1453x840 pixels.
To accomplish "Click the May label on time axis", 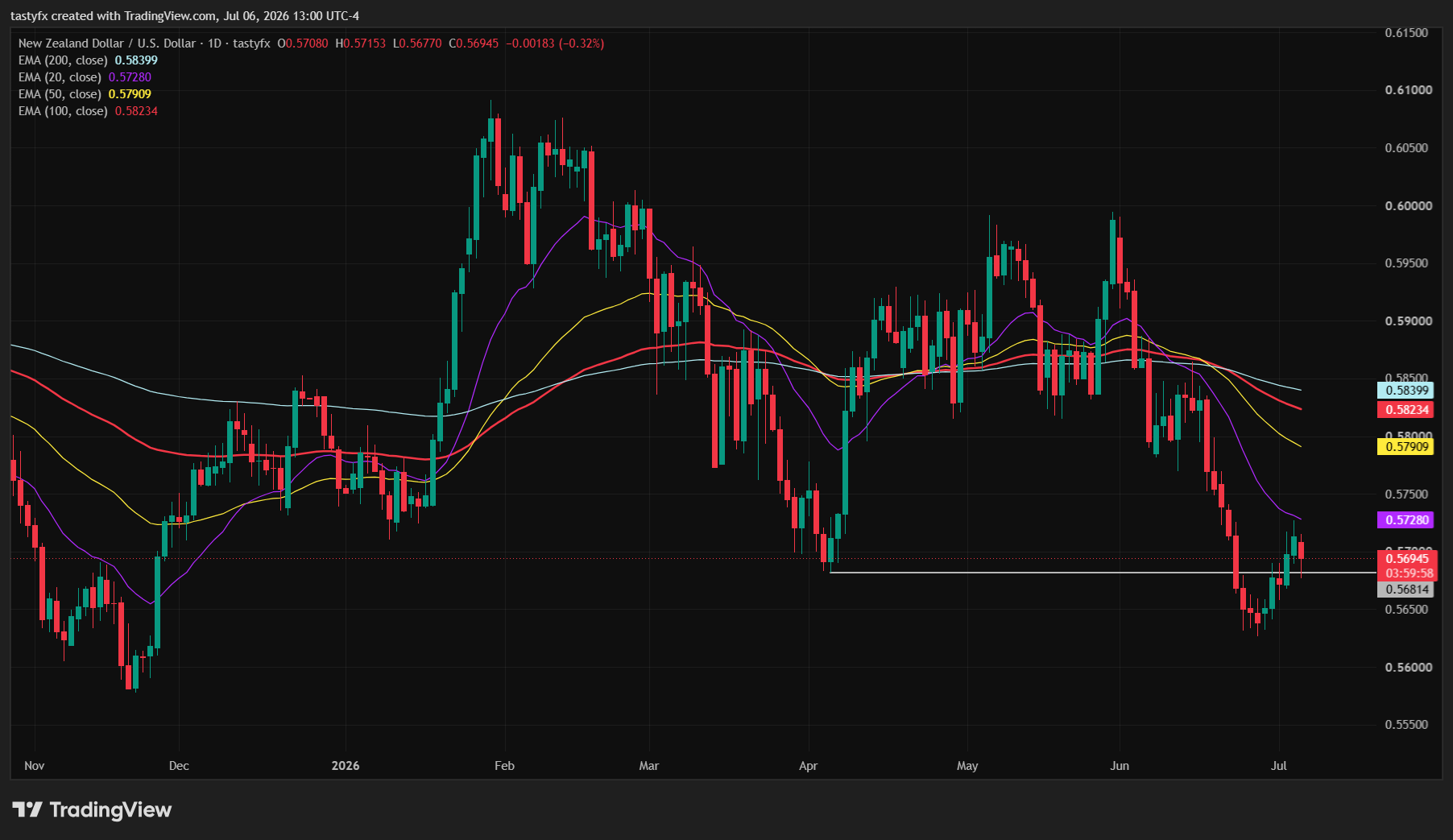I will pyautogui.click(x=967, y=766).
